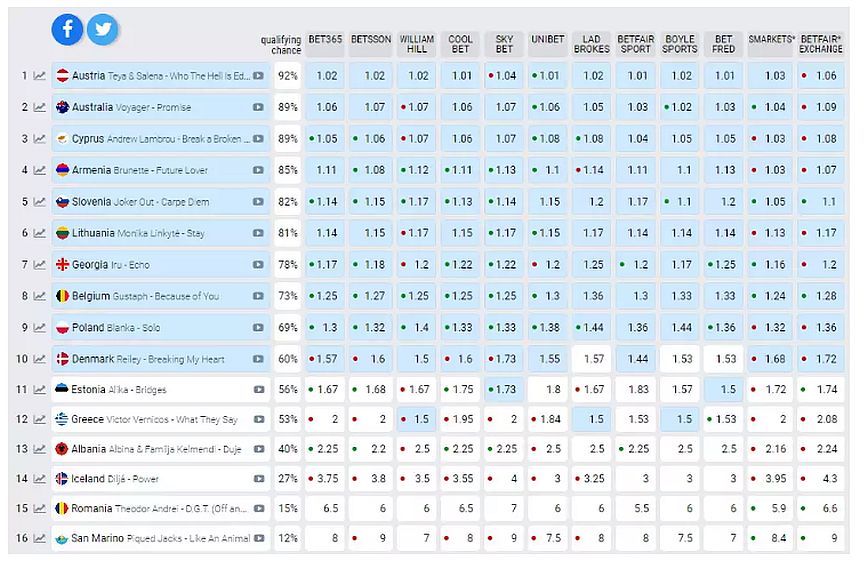Select BETFAIR EXCHANGE column header
Screen dimensions: 868x561
tap(819, 44)
